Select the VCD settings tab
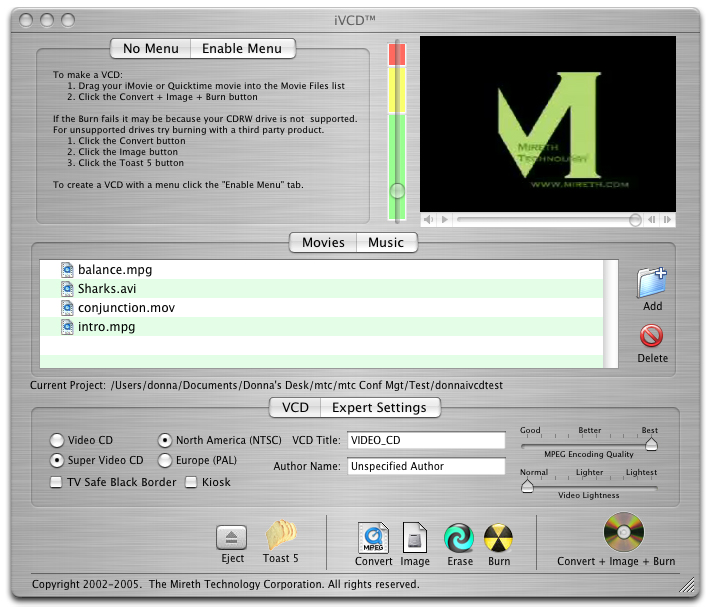This screenshot has height=607, width=711. click(x=295, y=408)
